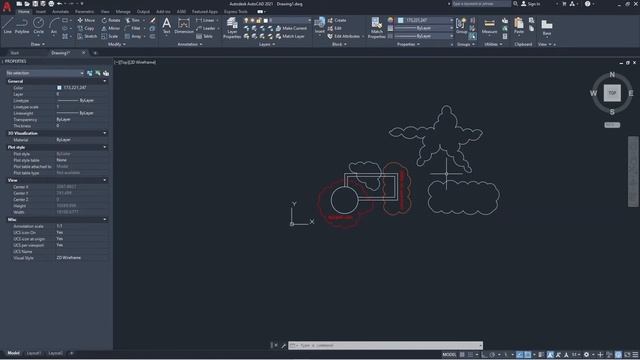640x360 pixels.
Task: Click the Edit Attributes tool
Action: click(343, 36)
